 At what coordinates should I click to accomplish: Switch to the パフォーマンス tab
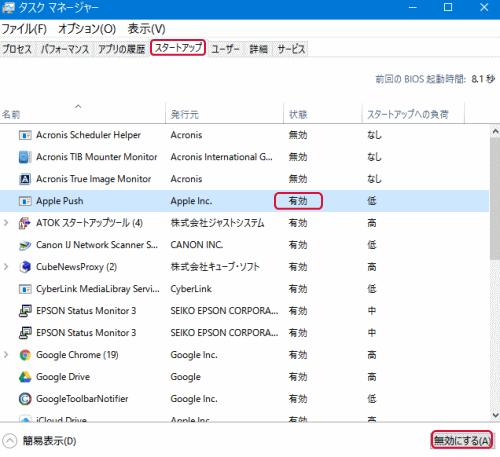tap(65, 49)
